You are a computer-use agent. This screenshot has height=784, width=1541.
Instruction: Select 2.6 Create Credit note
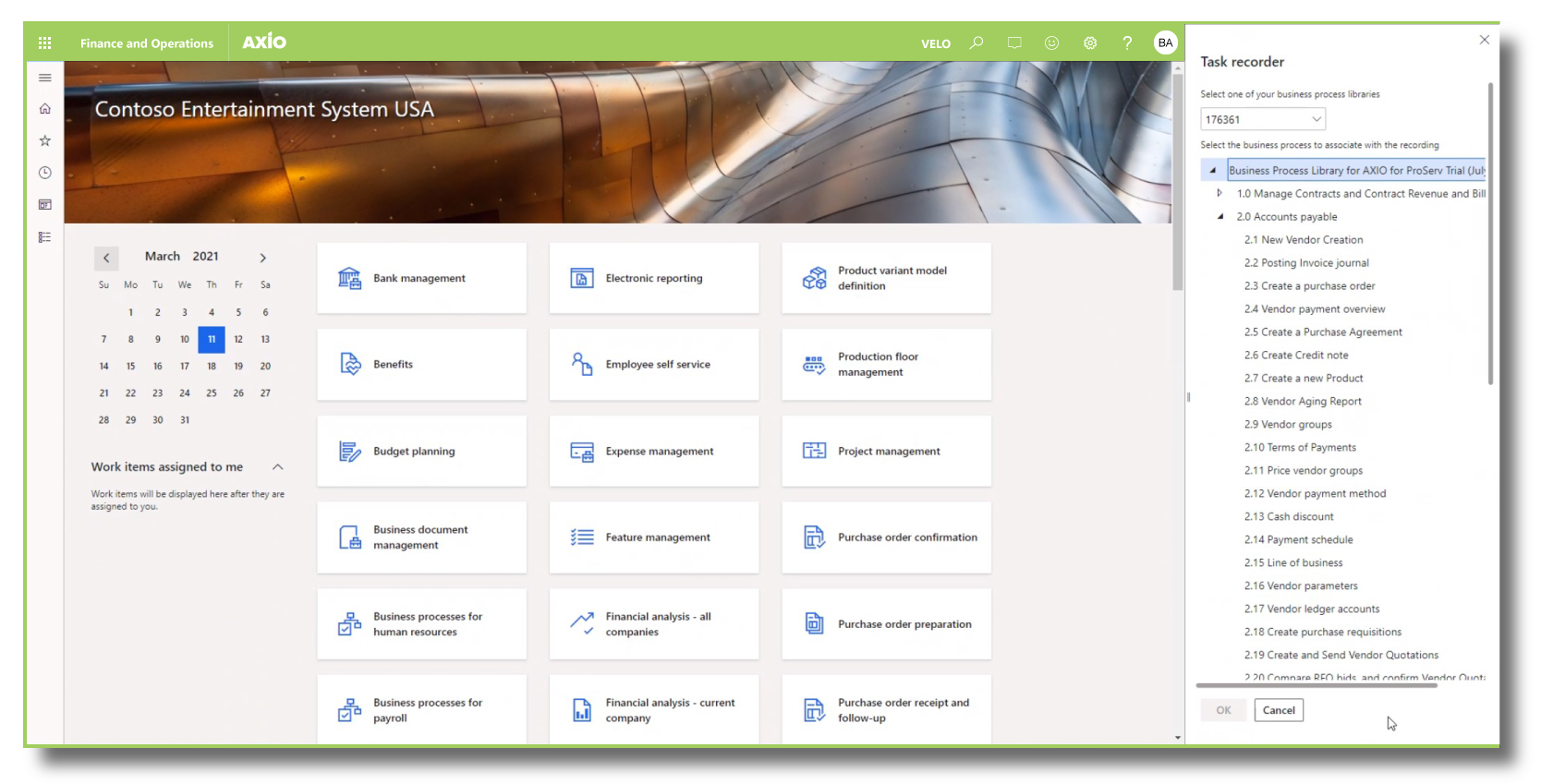pyautogui.click(x=1296, y=355)
